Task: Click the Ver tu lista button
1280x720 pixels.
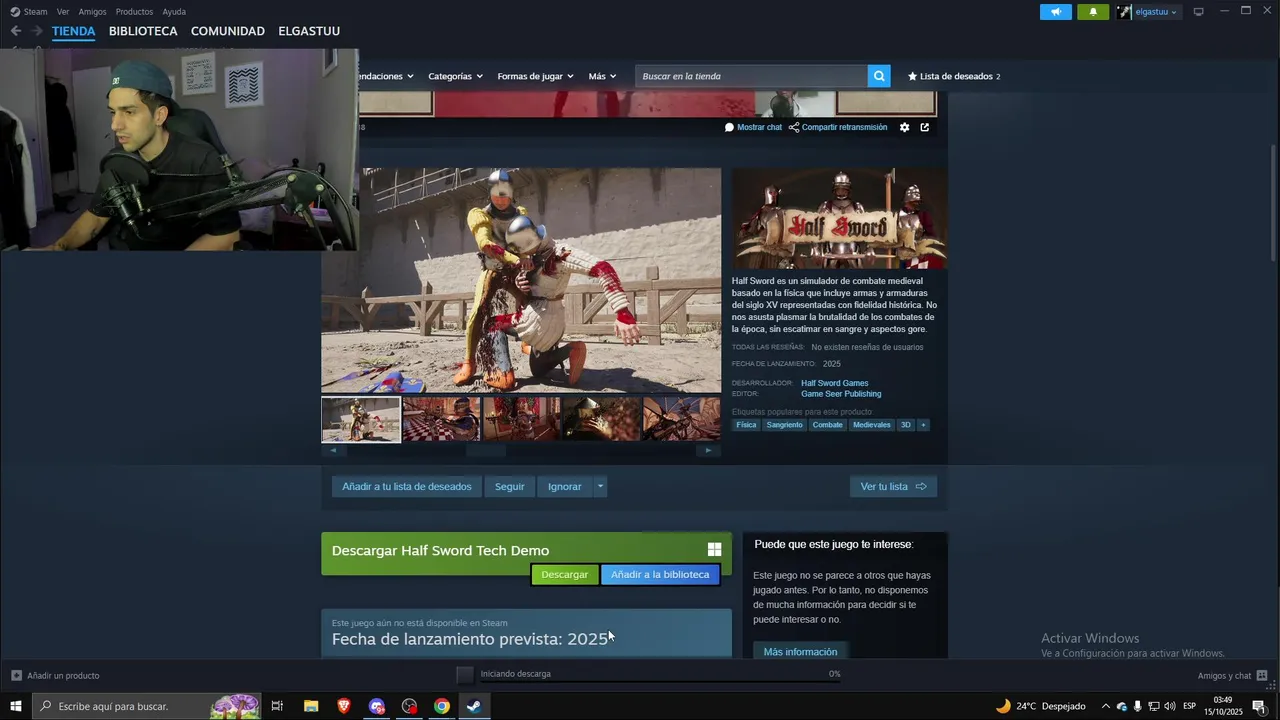Action: pyautogui.click(x=893, y=486)
